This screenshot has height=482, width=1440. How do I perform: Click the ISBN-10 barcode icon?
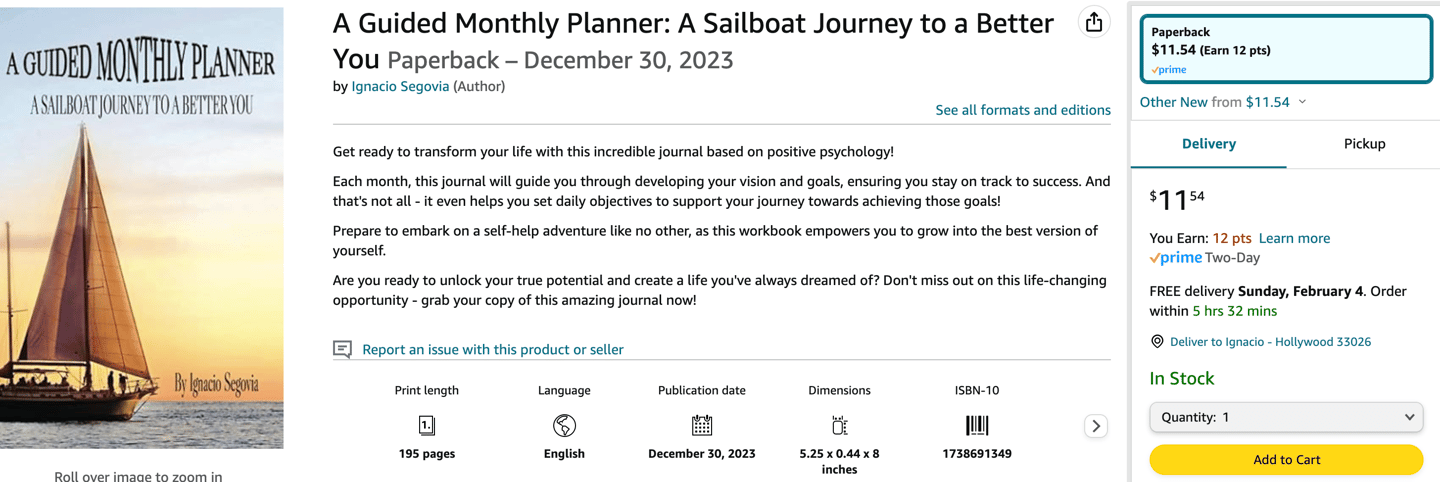(977, 426)
